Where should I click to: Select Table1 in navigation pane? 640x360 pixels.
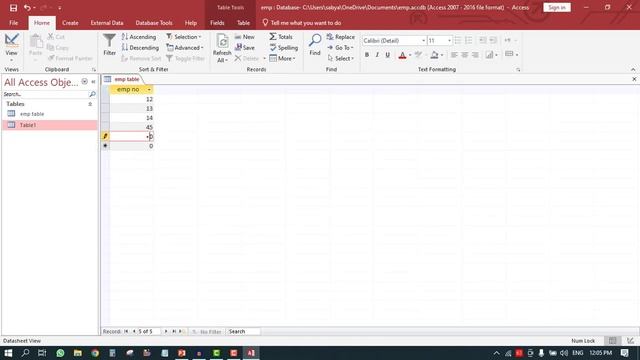50,125
